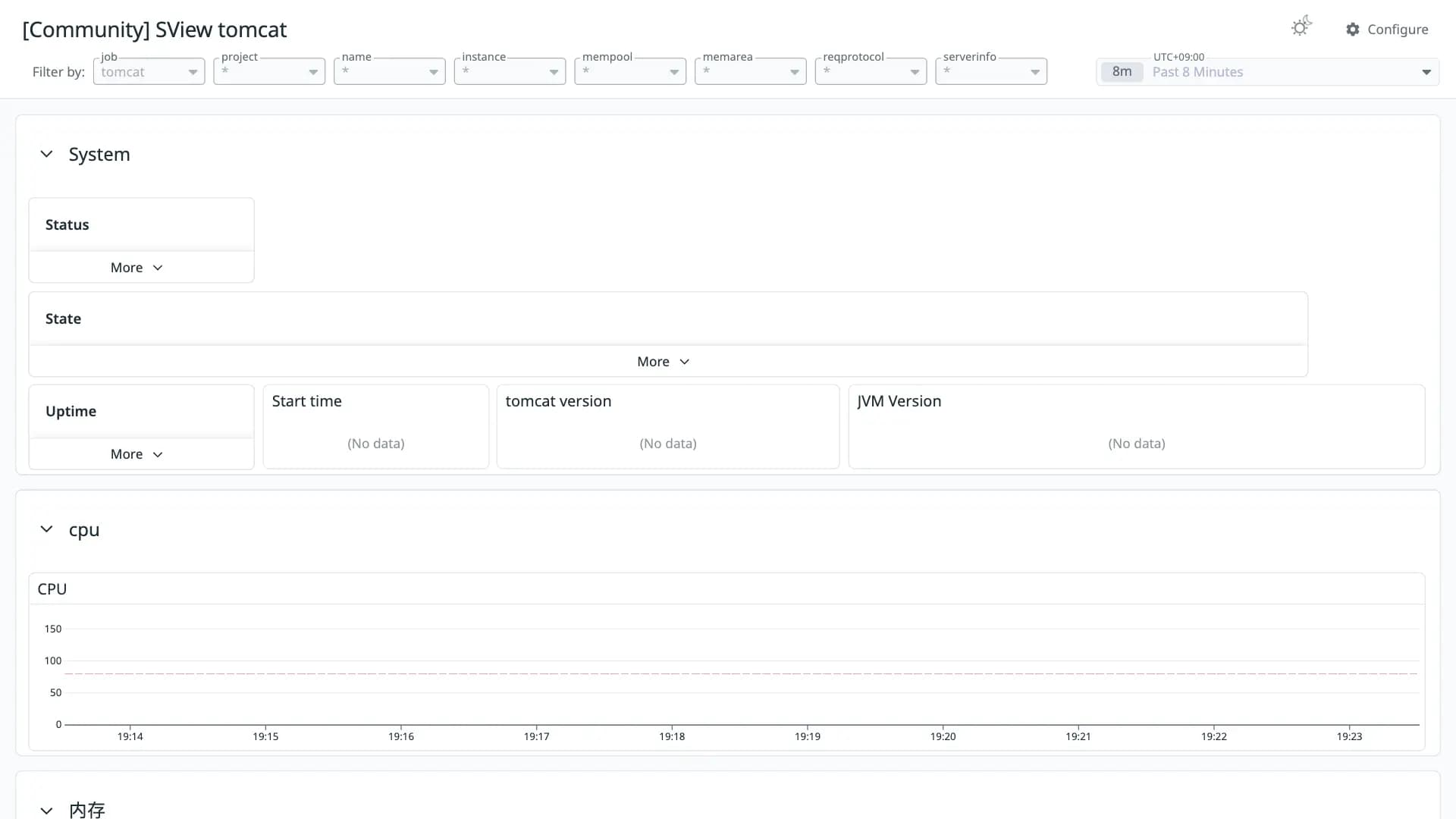Viewport: 1456px width, 819px height.
Task: Click the 8m time badge
Action: [1122, 72]
